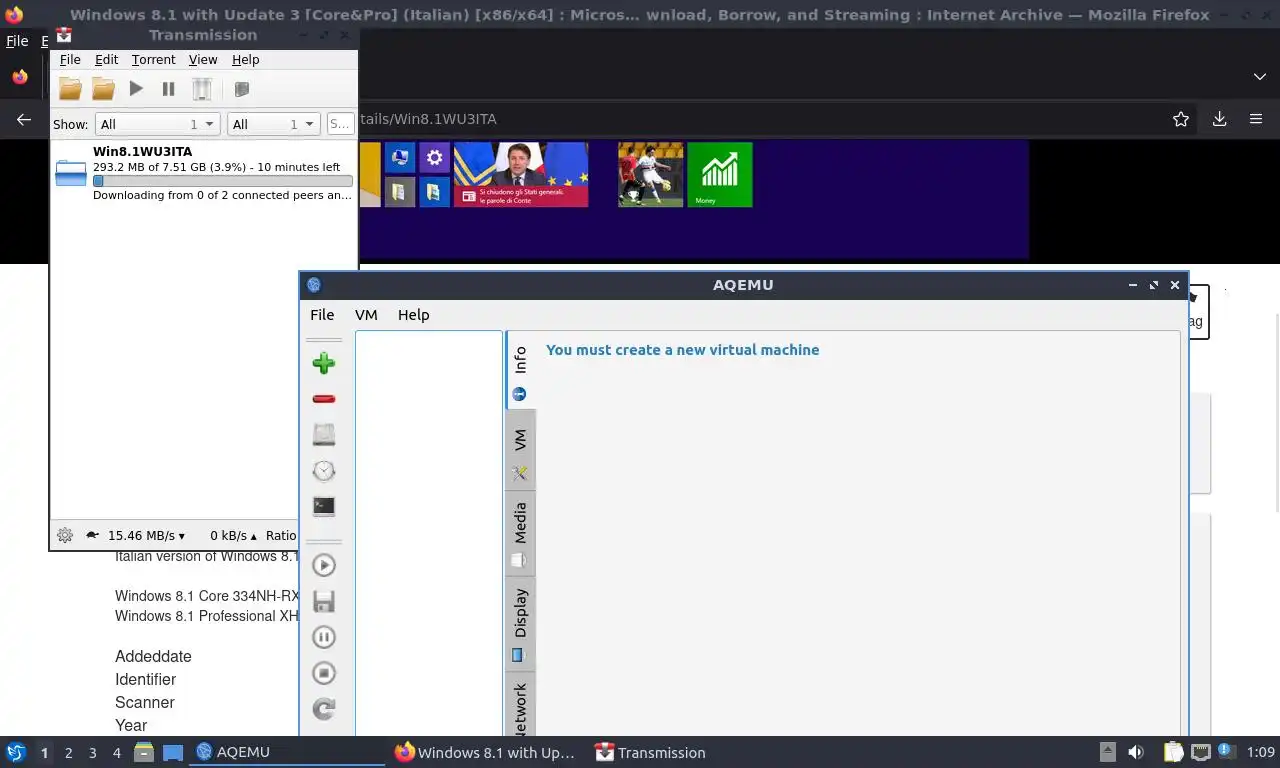Open AQEMU VM menu
This screenshot has width=1280, height=768.
(x=366, y=314)
